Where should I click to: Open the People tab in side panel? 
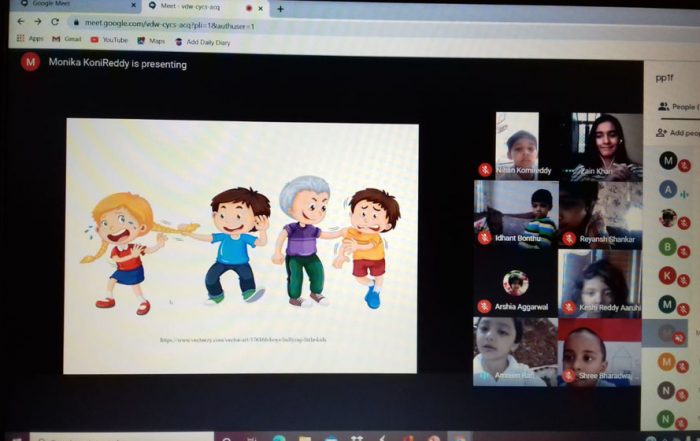[x=677, y=107]
